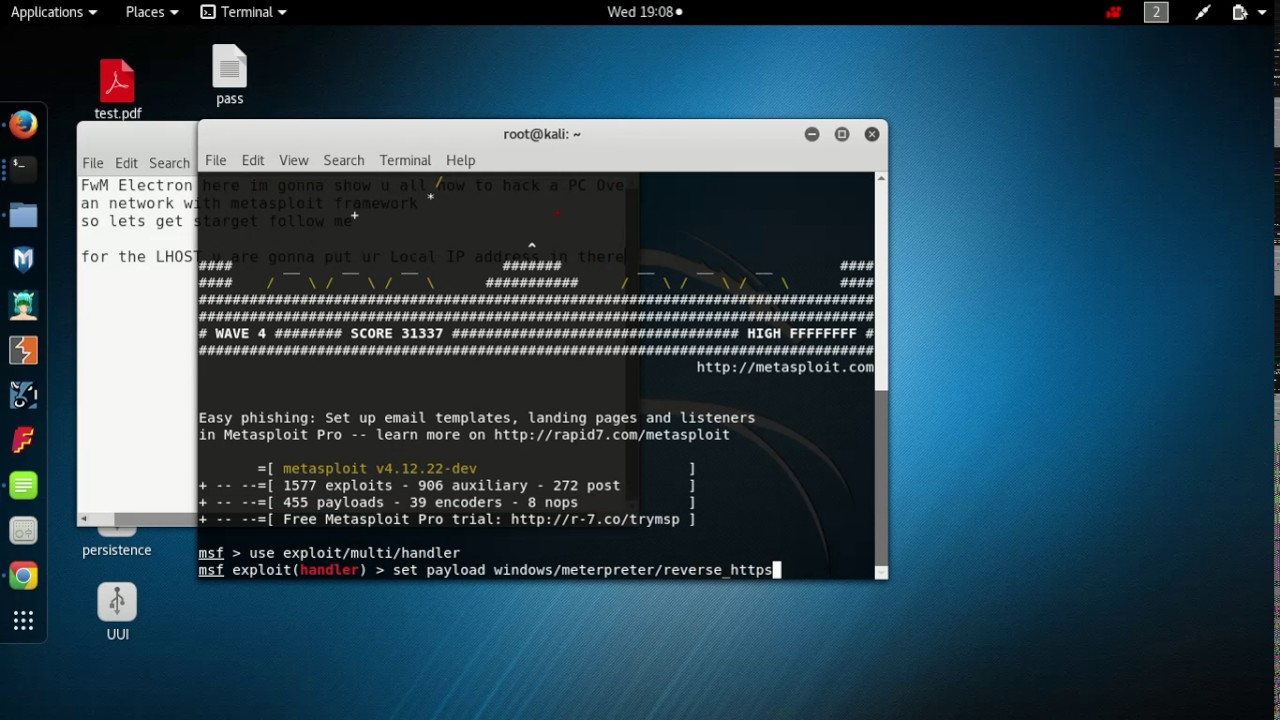Select the persistence desktop item

[x=117, y=550]
